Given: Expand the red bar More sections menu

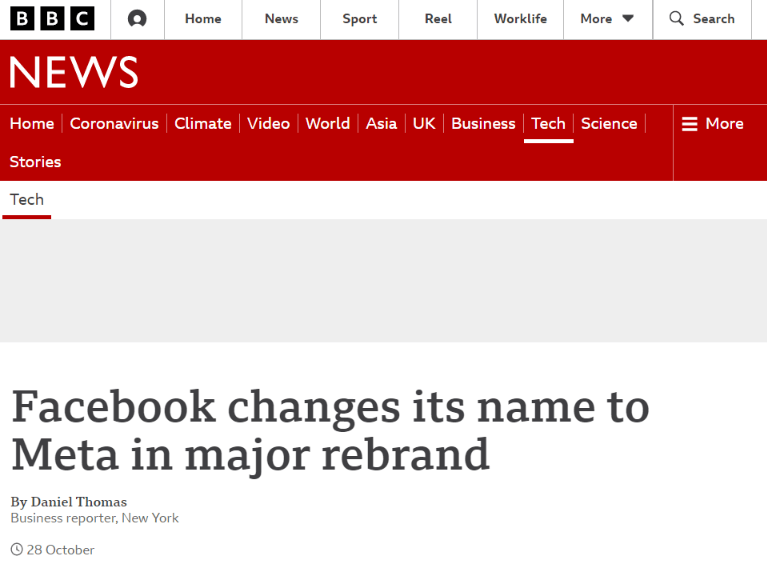Looking at the screenshot, I should 713,124.
